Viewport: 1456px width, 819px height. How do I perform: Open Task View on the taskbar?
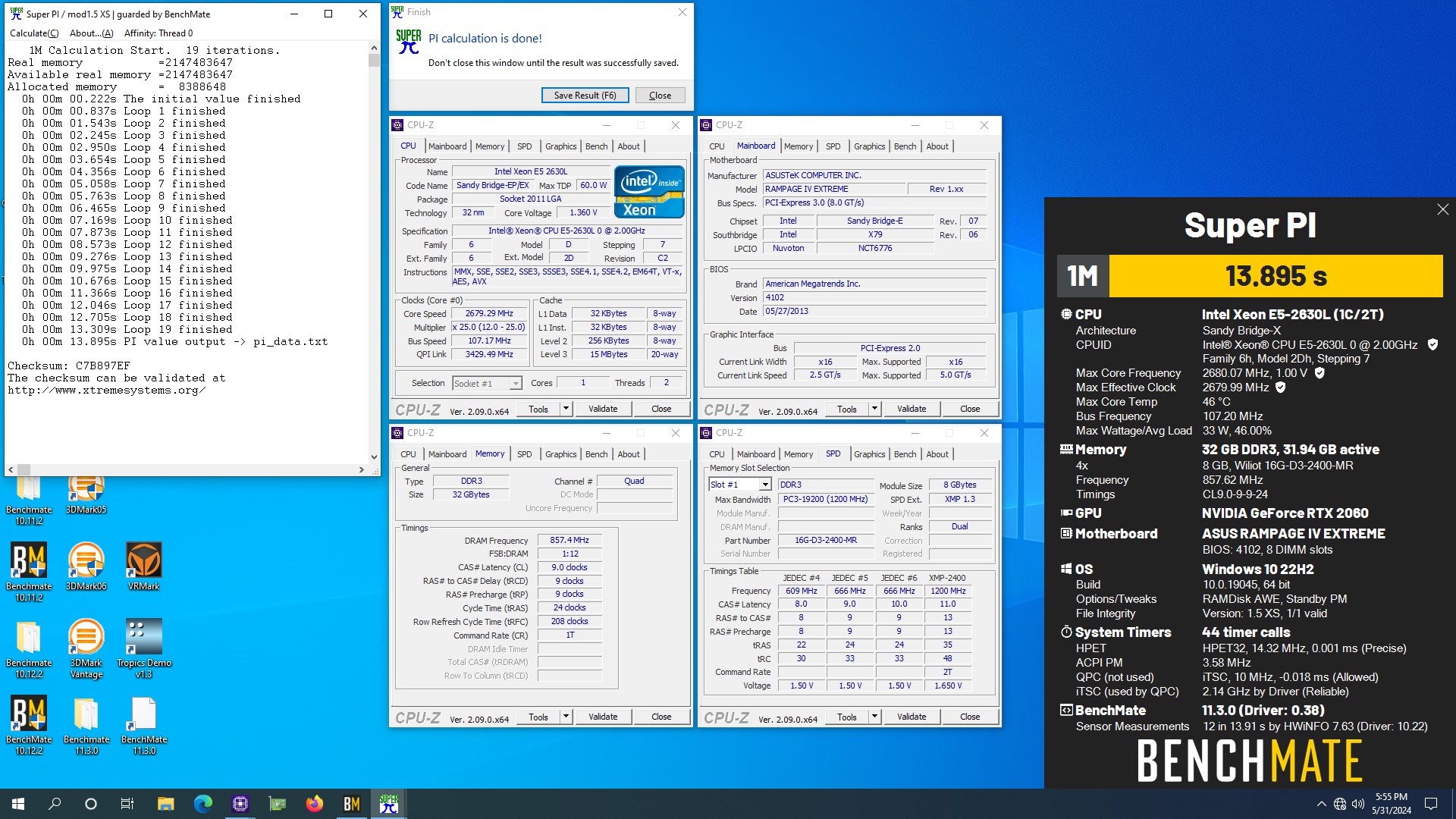point(127,804)
